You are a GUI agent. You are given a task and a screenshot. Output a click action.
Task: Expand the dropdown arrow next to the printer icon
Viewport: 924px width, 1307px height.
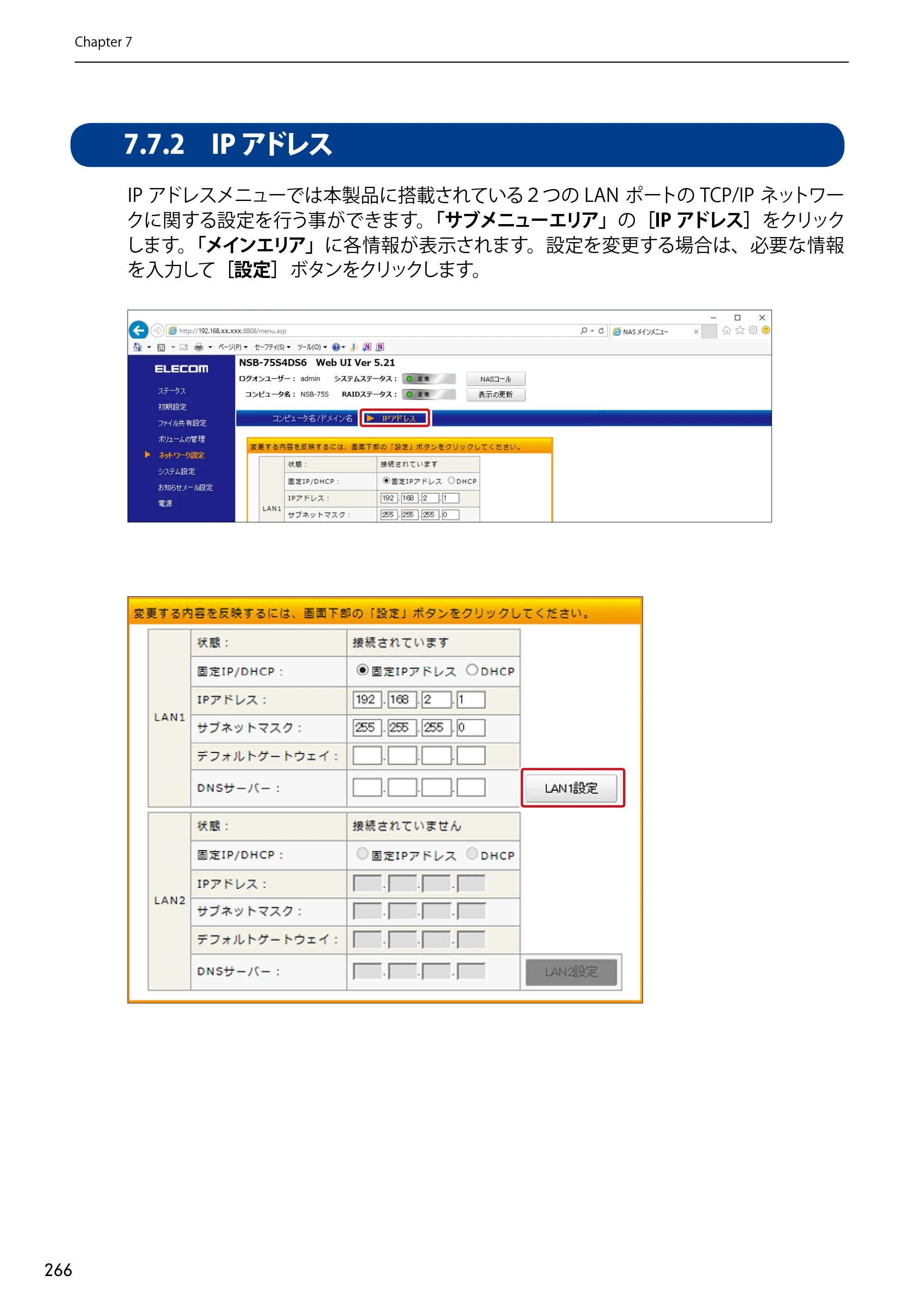pyautogui.click(x=210, y=347)
